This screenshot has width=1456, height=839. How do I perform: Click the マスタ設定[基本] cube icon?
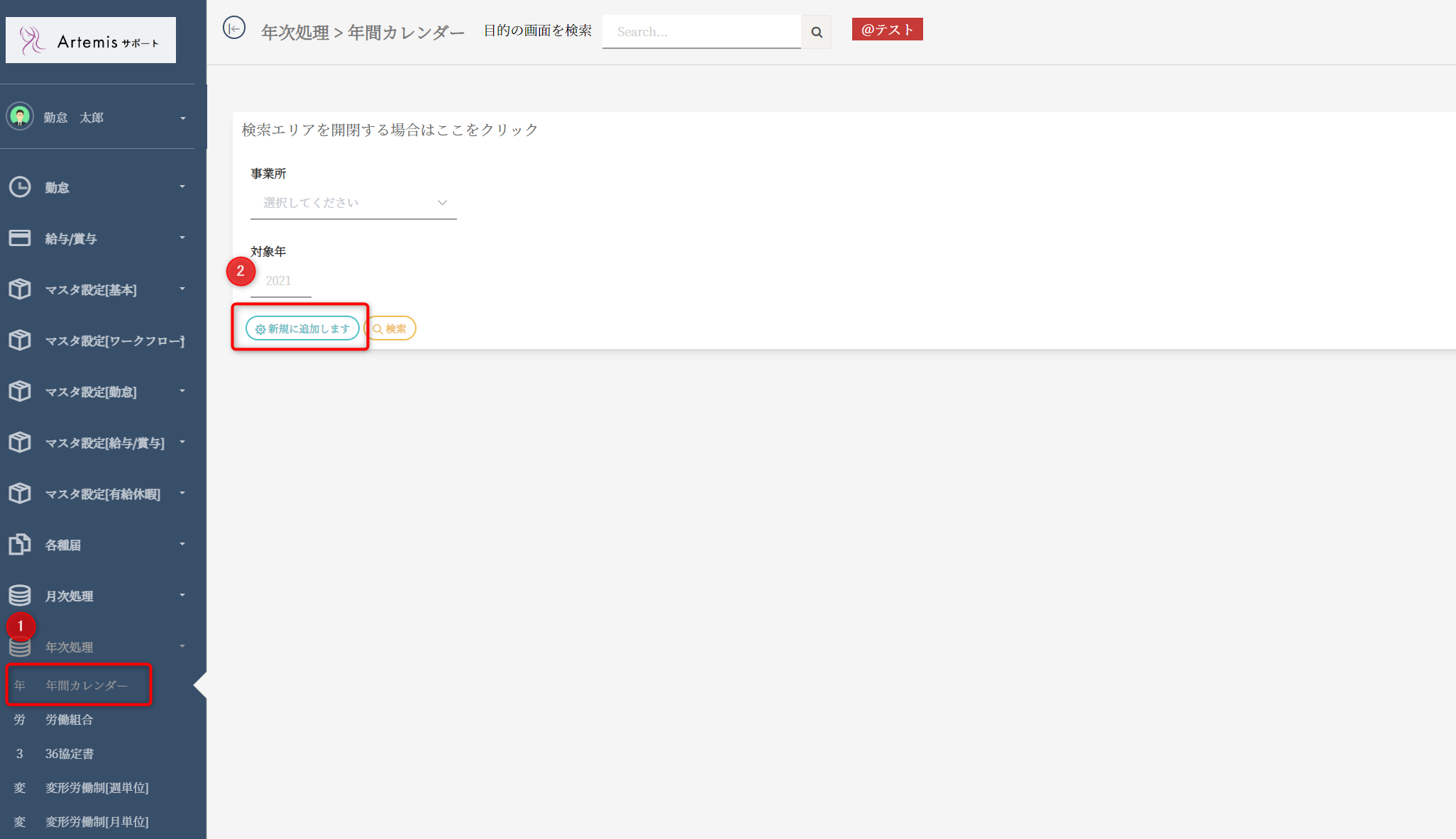(x=20, y=289)
